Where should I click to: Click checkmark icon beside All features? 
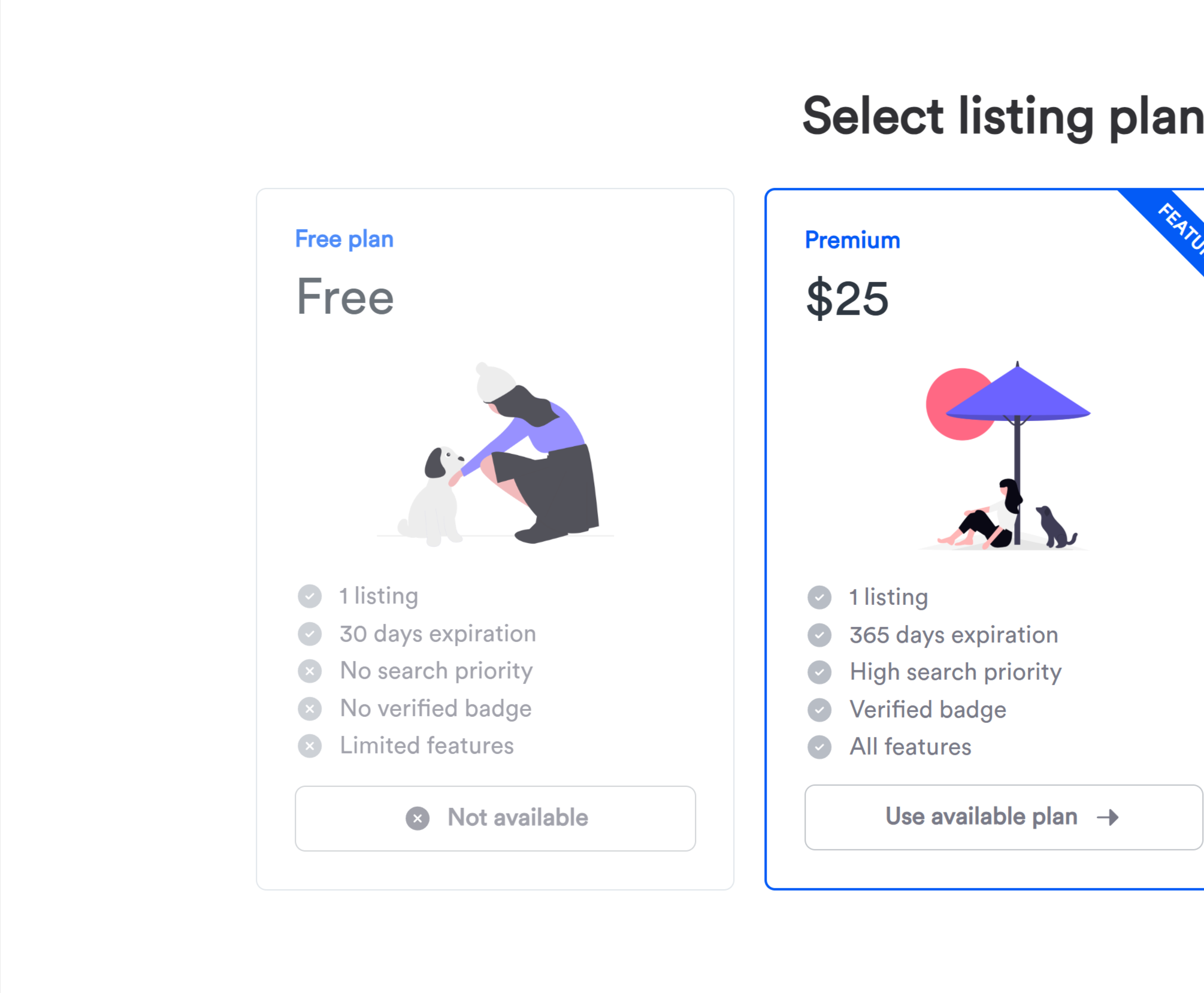click(x=819, y=747)
